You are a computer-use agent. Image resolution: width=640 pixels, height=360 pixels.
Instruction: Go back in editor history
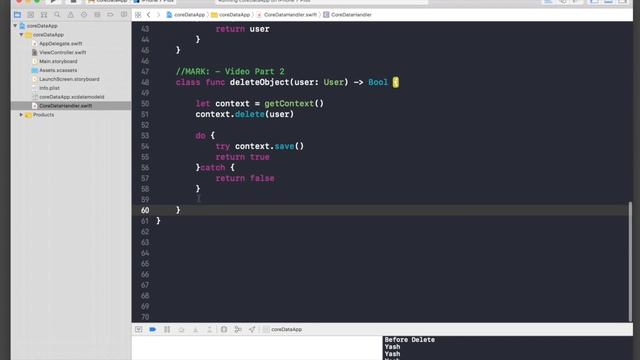click(149, 15)
